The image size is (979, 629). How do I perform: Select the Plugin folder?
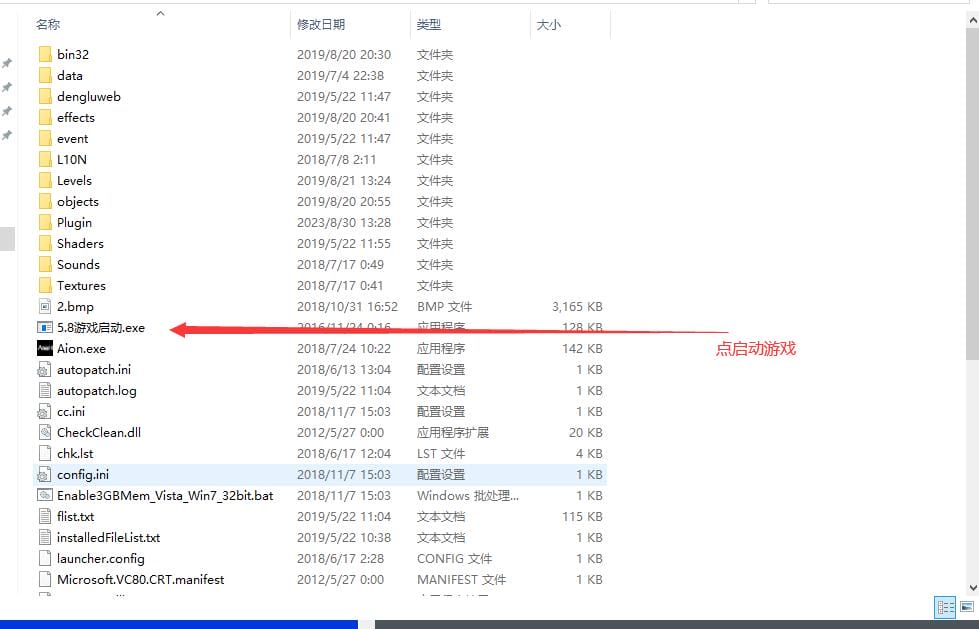(x=74, y=223)
